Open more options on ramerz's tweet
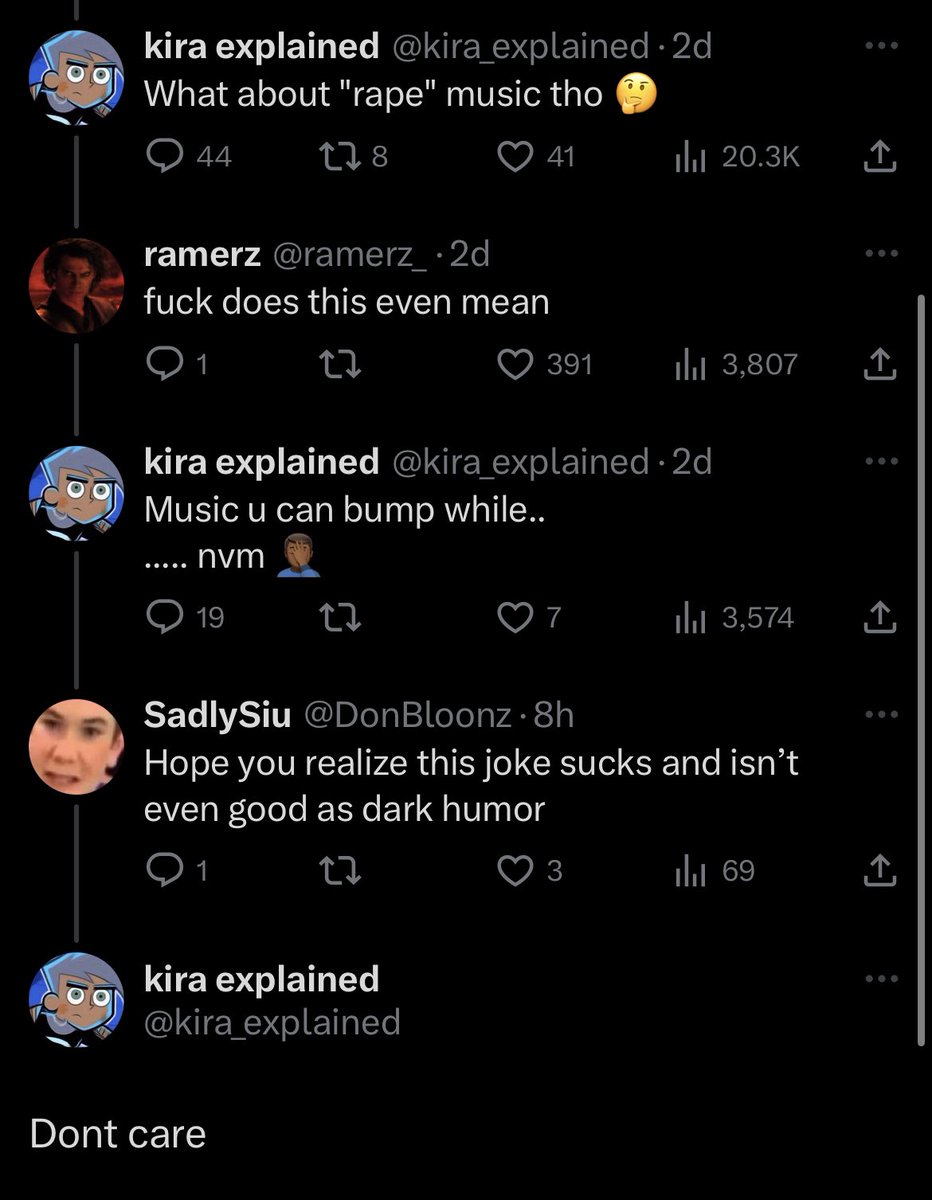This screenshot has width=932, height=1200. pyautogui.click(x=880, y=254)
